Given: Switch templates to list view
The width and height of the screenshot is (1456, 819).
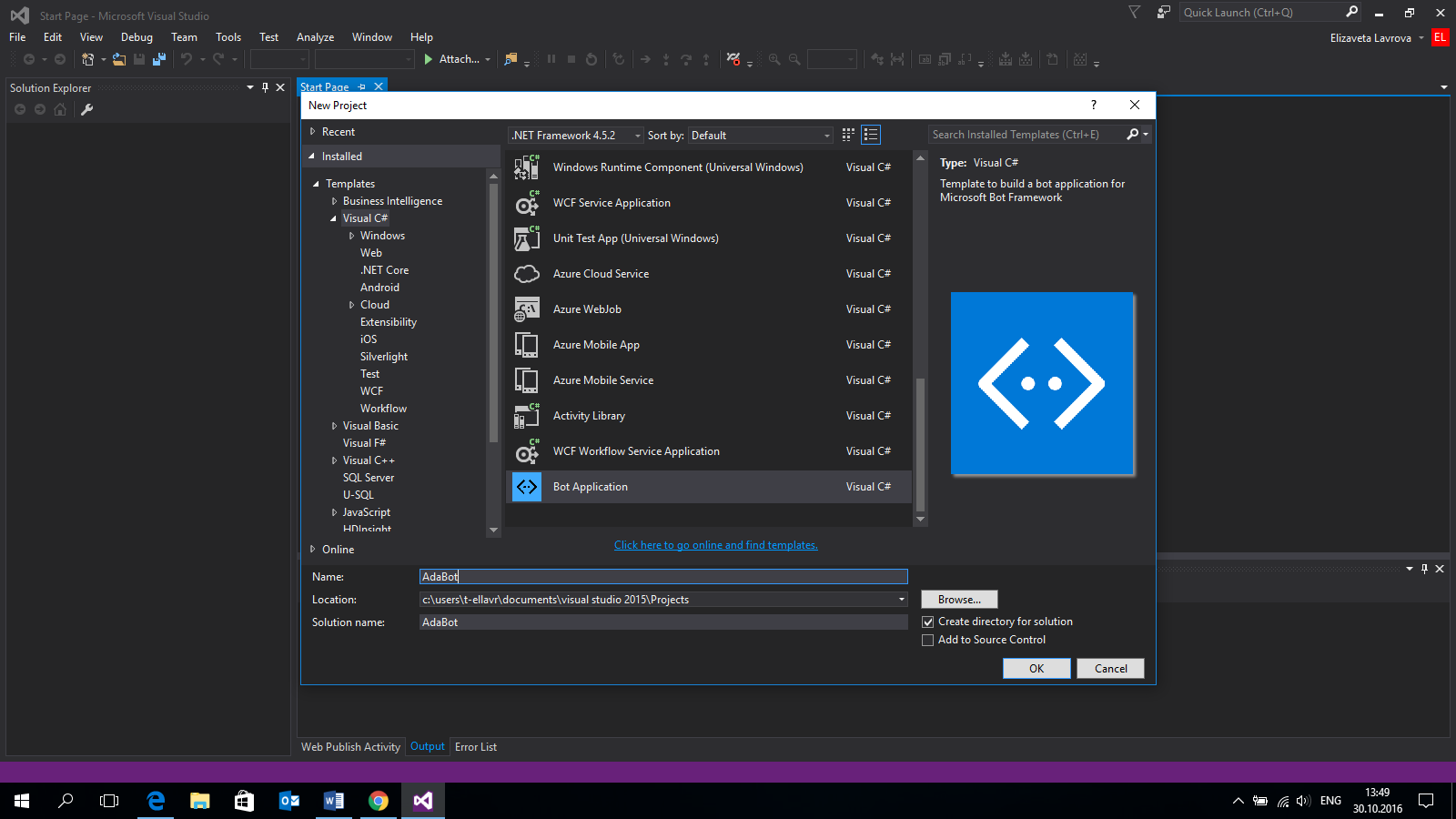Looking at the screenshot, I should click(871, 135).
